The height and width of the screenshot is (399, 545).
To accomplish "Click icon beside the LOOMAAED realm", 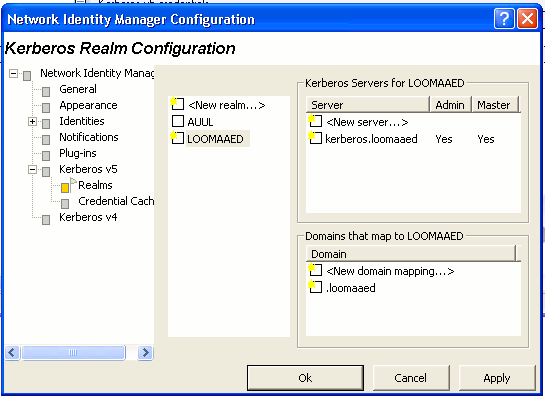I will coord(177,137).
